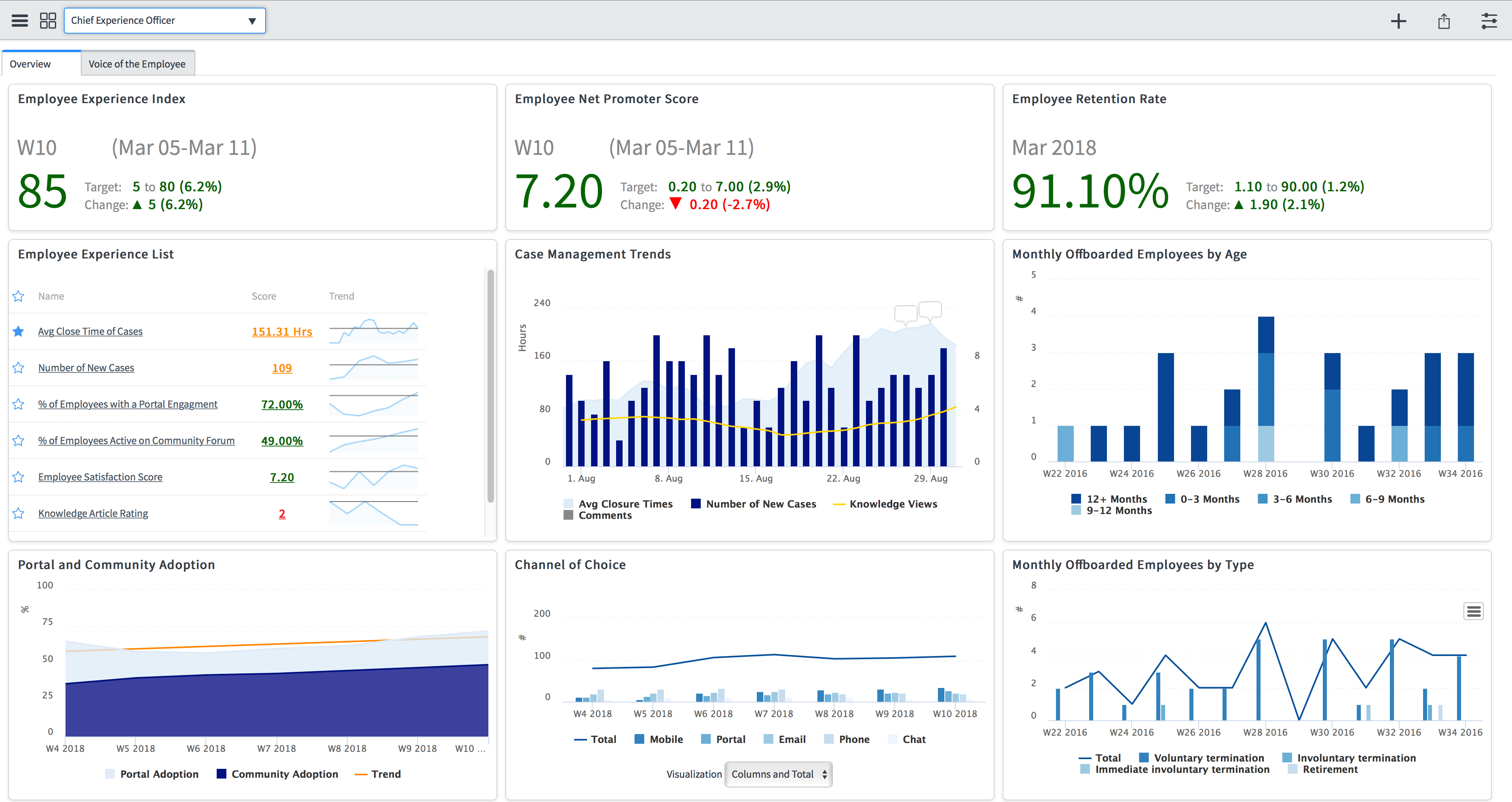Click the star icon in the list header row

coord(18,296)
